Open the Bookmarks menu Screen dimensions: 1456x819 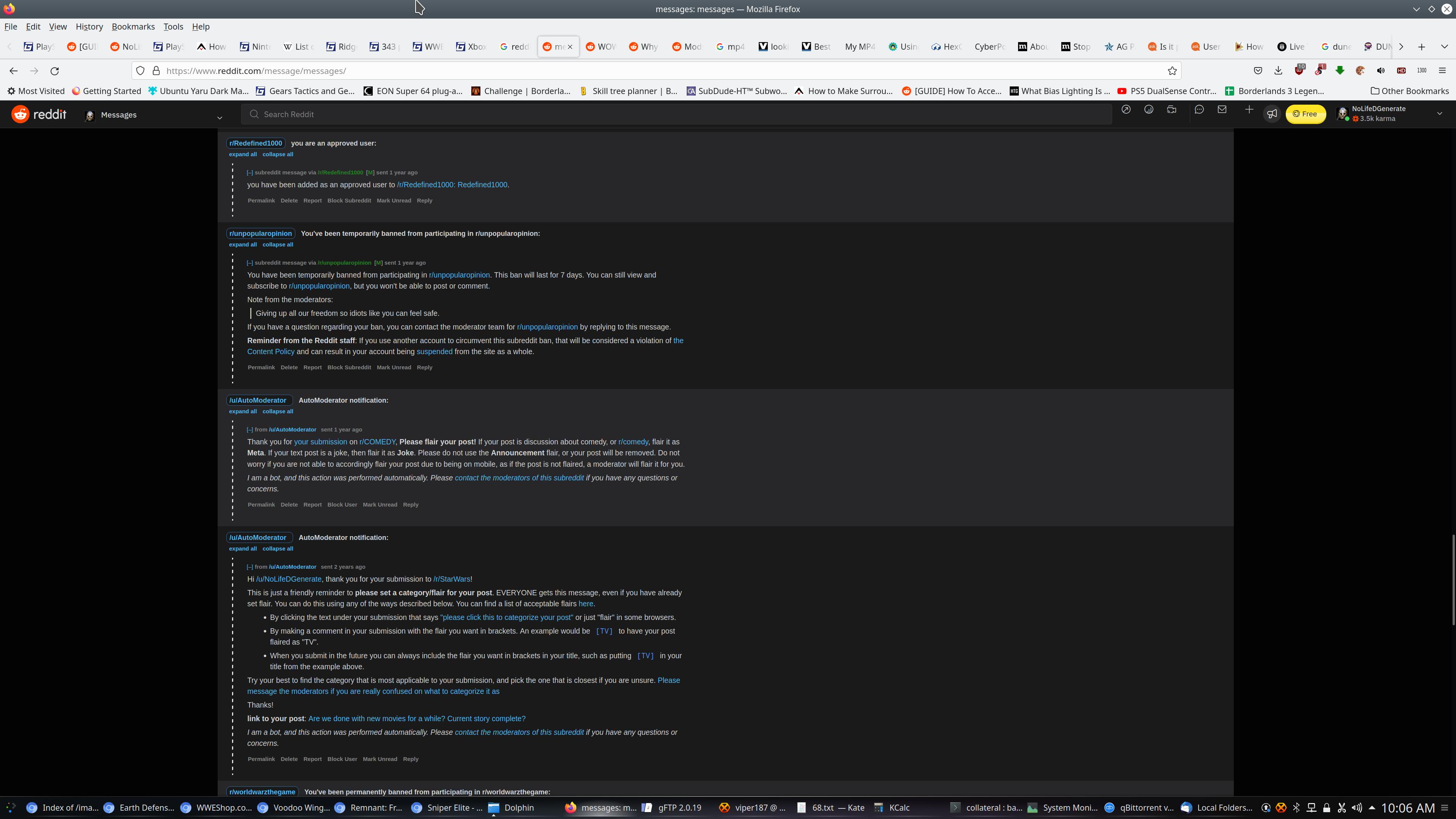133,27
